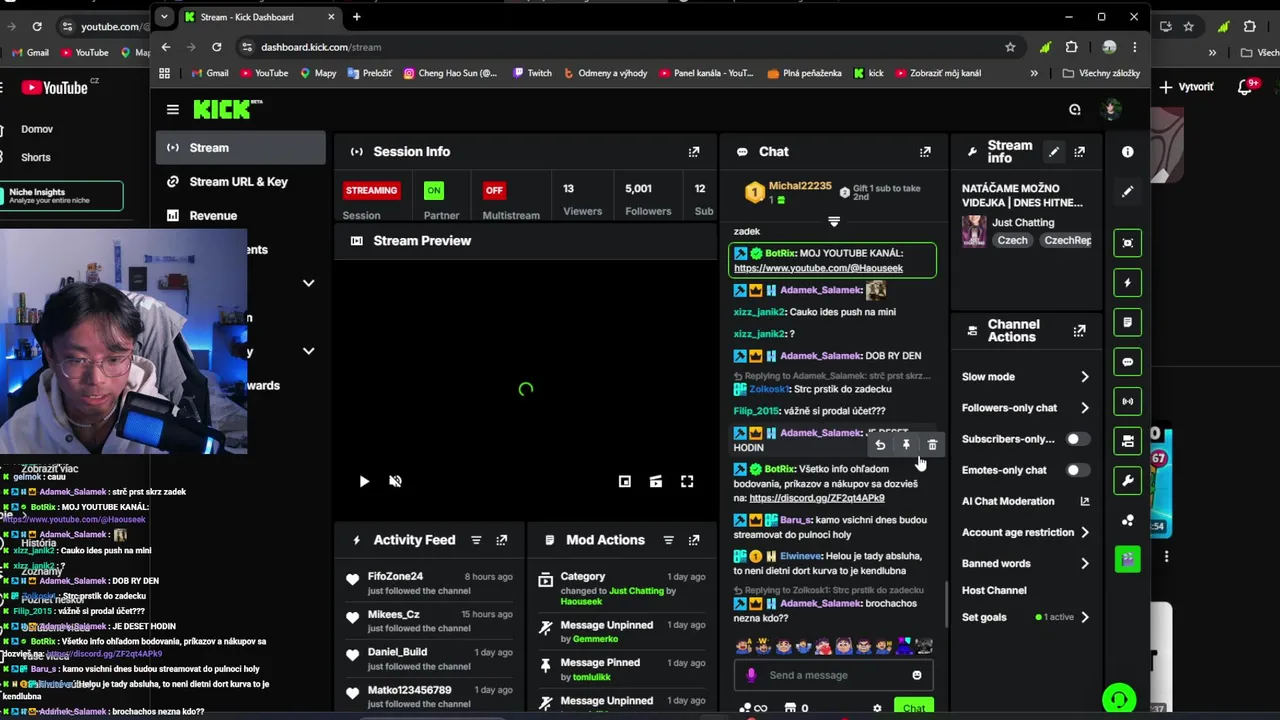This screenshot has width=1280, height=720.
Task: Pop out the Stream info panel
Action: tap(1079, 152)
